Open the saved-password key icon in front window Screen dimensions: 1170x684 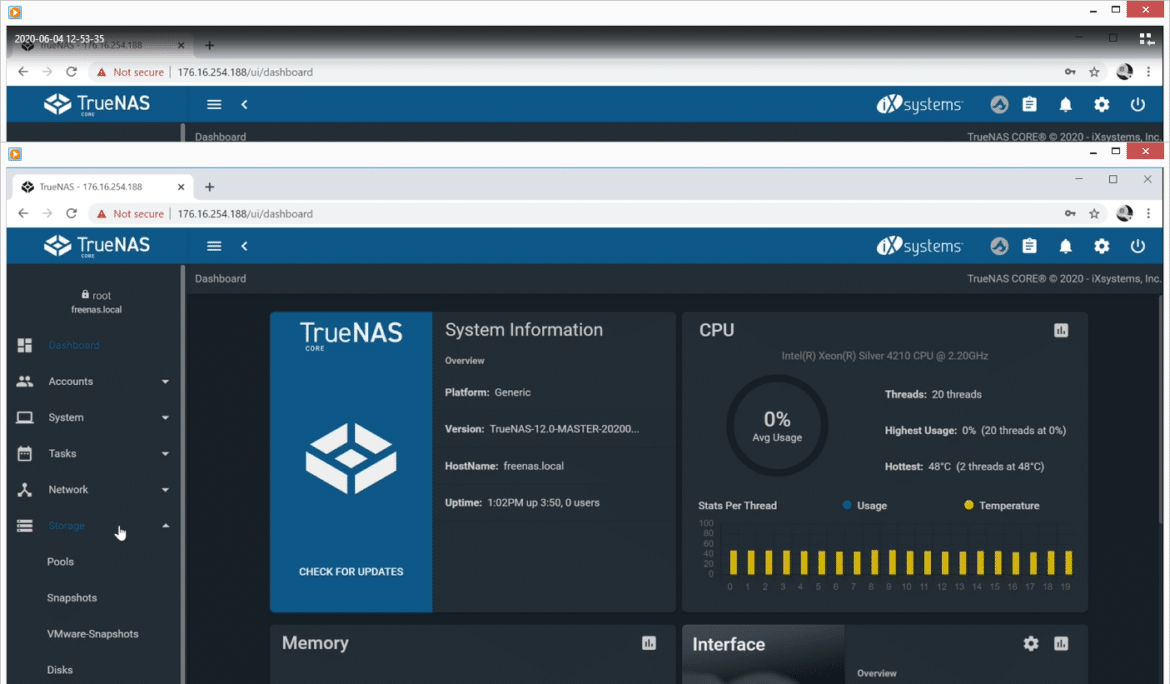1070,213
